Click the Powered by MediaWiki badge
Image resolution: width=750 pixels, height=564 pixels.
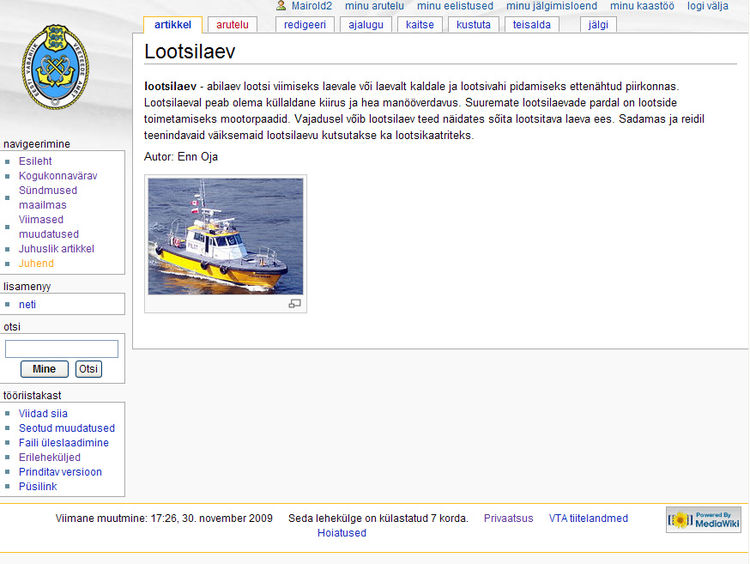[x=703, y=520]
